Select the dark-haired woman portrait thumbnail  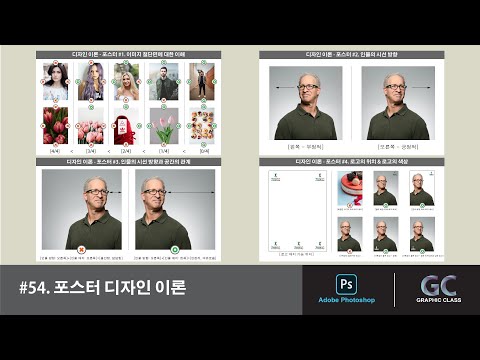click(55, 82)
